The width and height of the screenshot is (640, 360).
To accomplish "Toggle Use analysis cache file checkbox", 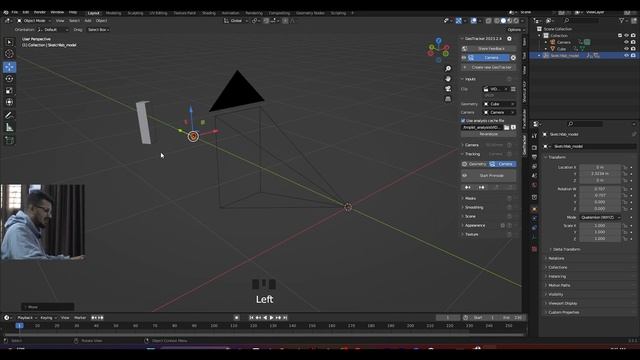I will [x=463, y=121].
